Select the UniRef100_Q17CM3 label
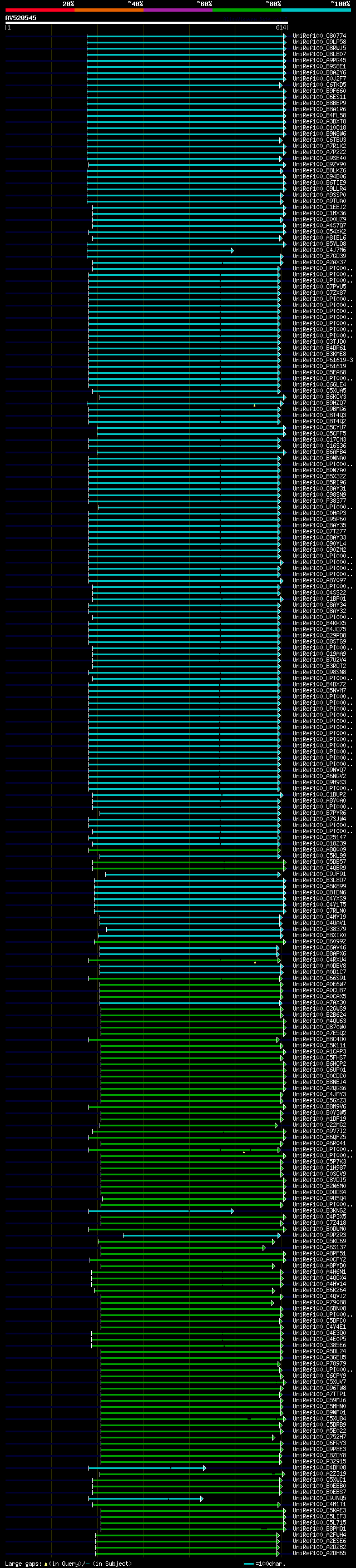 pyautogui.click(x=319, y=439)
